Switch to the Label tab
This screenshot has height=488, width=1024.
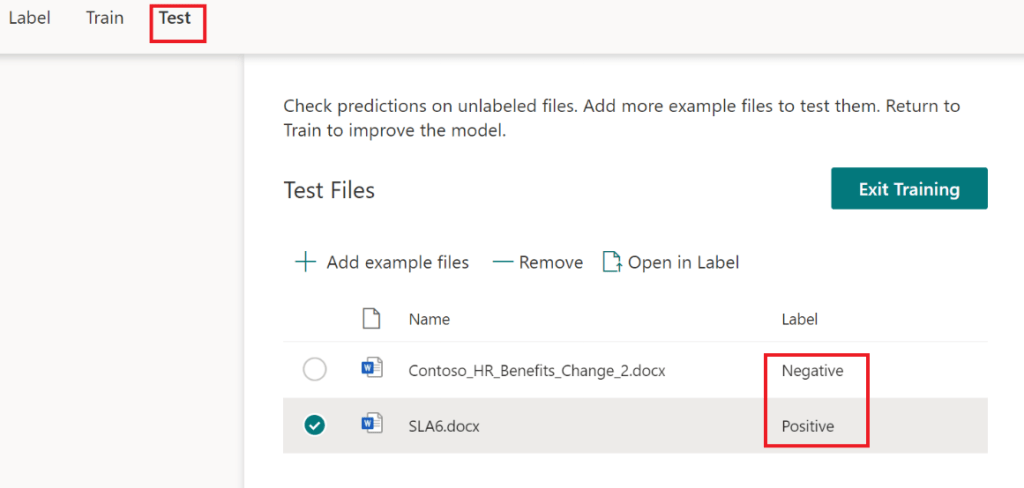29,18
